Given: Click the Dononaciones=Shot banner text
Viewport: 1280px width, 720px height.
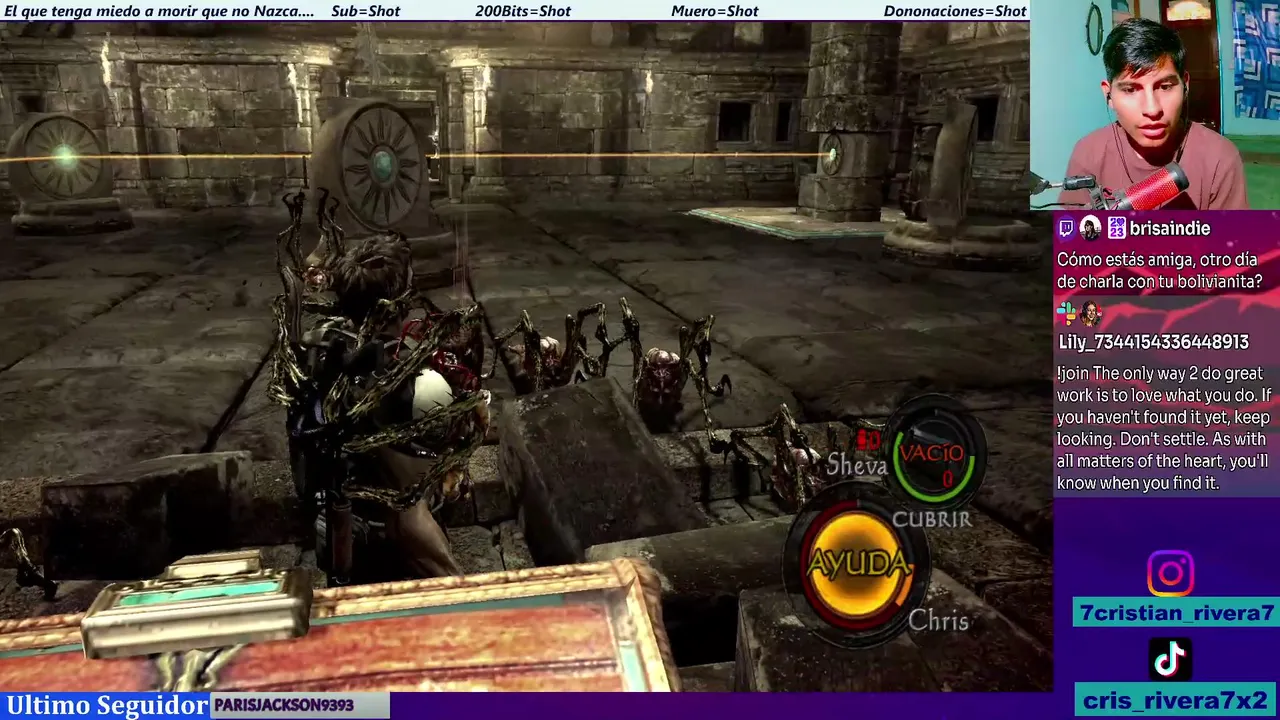Looking at the screenshot, I should (x=955, y=11).
